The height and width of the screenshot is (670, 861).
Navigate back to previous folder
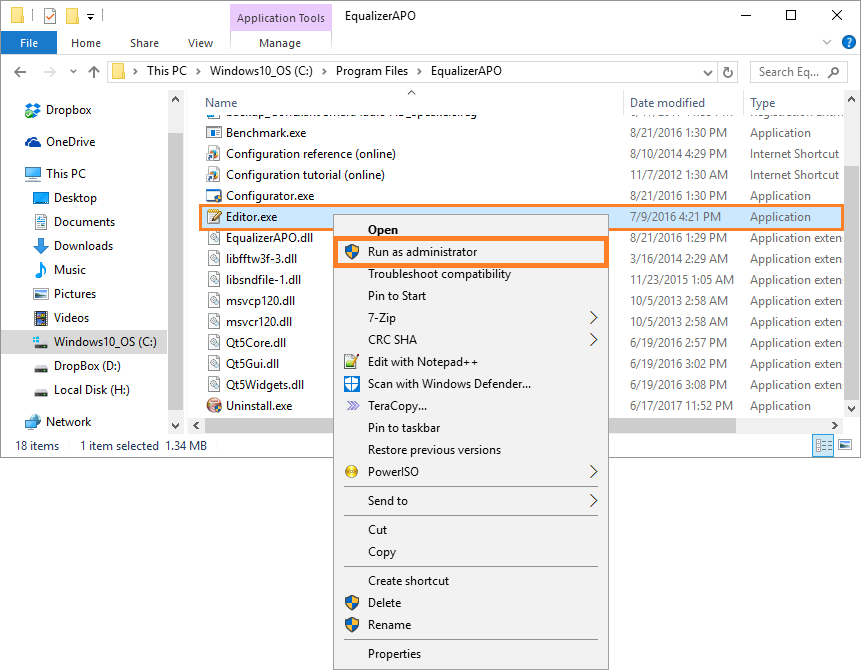(x=20, y=72)
